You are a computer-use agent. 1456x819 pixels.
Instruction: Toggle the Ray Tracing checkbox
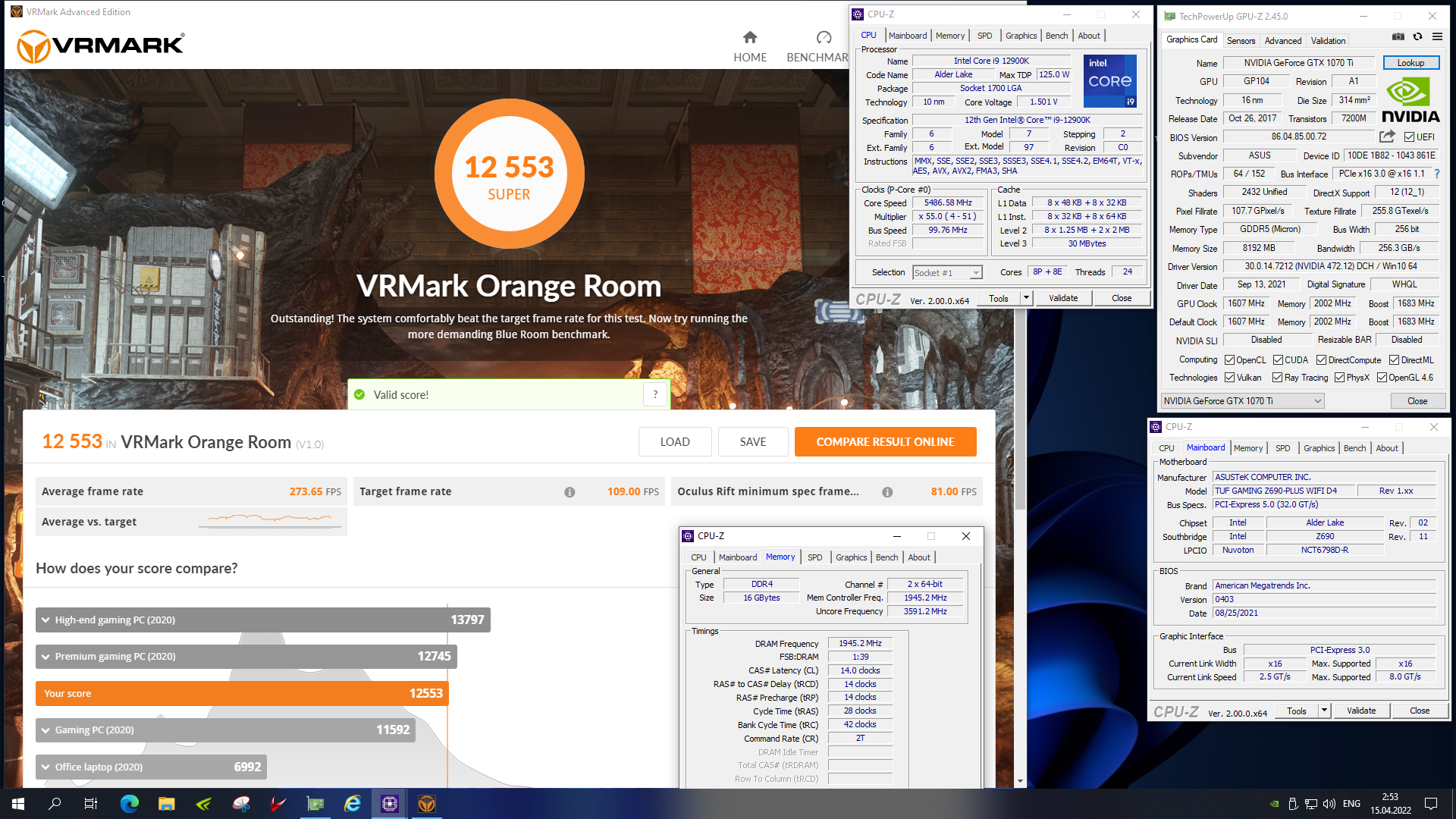(x=1277, y=378)
